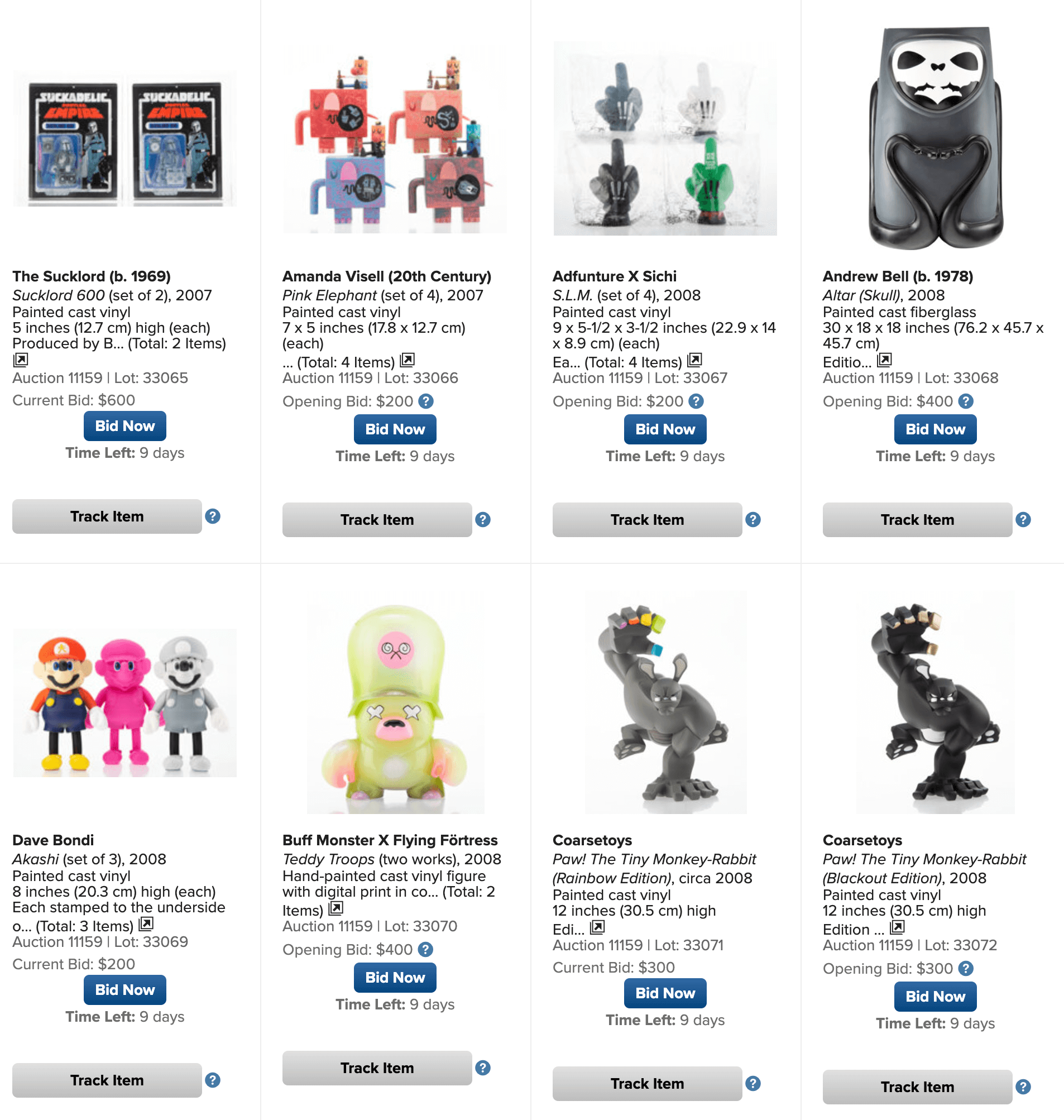Bid Now on Paw! Rainbow Edition lot
This screenshot has height=1120, width=1064.
click(665, 993)
